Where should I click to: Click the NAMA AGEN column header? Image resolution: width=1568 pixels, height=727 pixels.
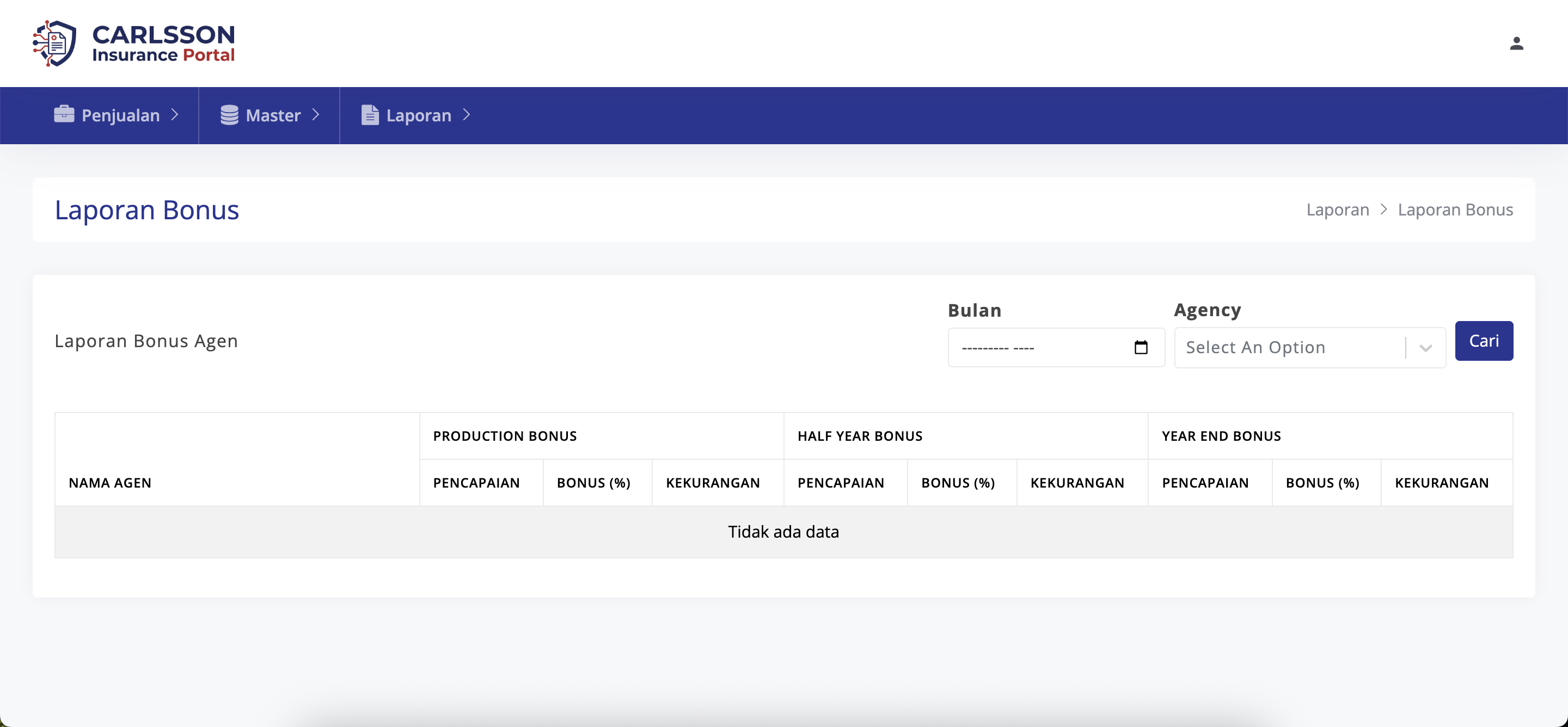tap(110, 483)
